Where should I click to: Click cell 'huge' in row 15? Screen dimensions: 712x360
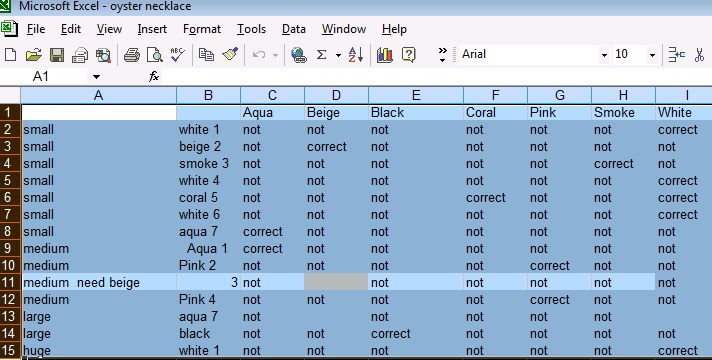click(x=99, y=350)
